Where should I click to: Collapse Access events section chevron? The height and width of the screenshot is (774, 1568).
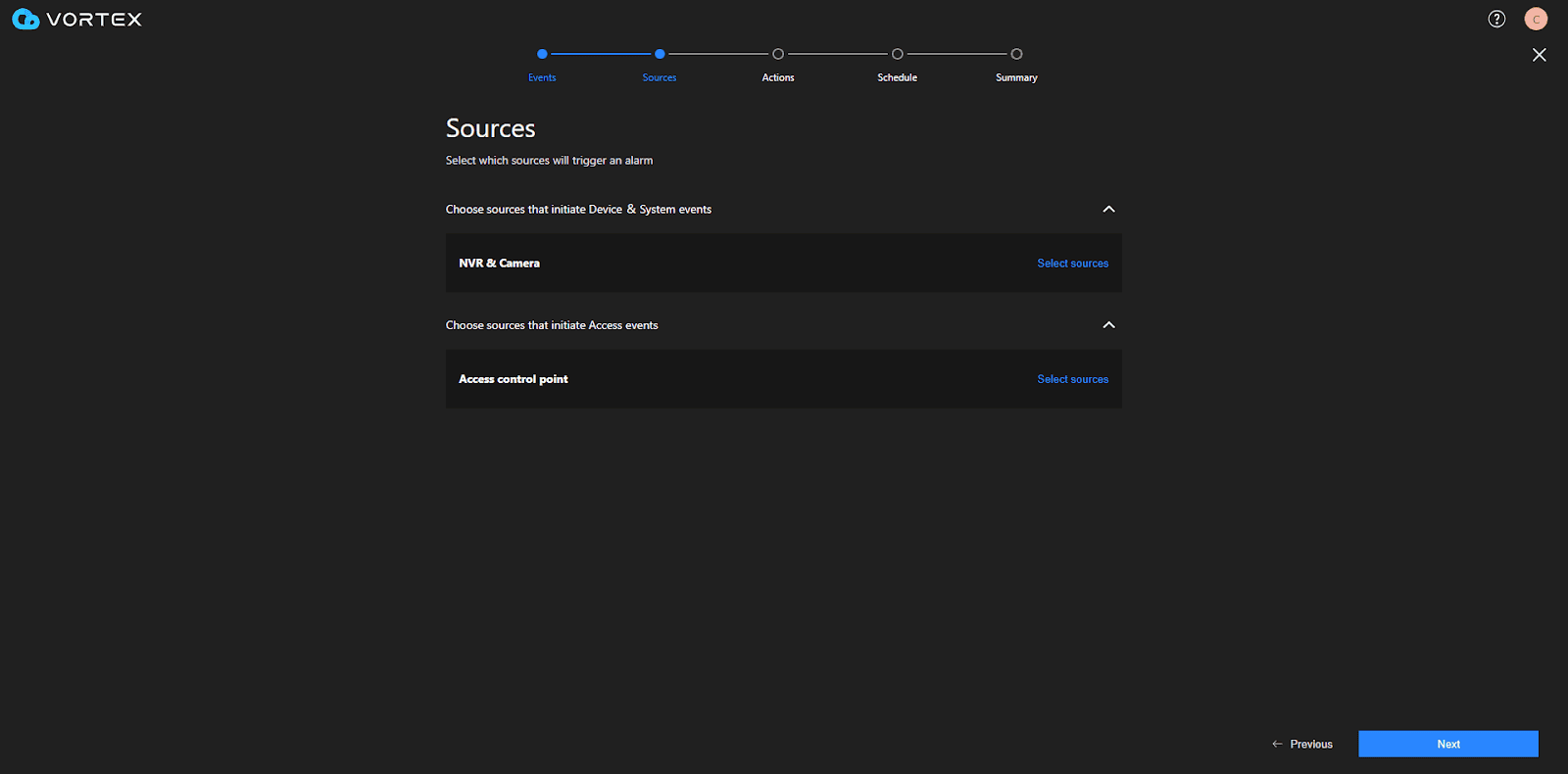[x=1108, y=325]
